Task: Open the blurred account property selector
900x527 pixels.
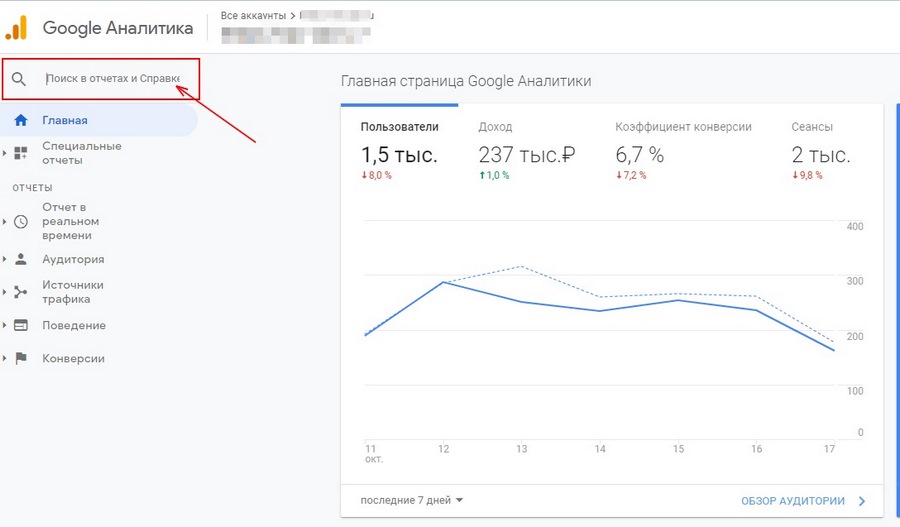Action: click(x=296, y=35)
